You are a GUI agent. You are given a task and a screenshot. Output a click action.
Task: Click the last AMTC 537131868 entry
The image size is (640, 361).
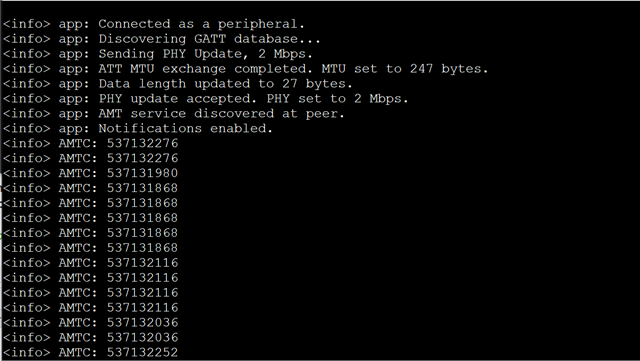(x=142, y=248)
